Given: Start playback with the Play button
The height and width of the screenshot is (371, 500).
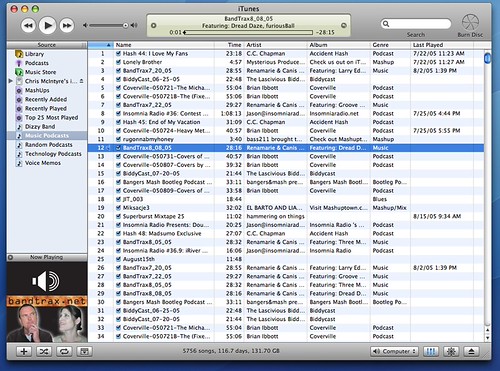Looking at the screenshot, I should [x=47, y=25].
